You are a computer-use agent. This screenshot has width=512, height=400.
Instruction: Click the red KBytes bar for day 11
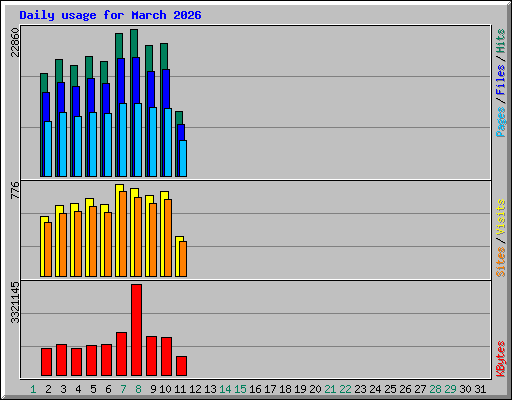pos(181,366)
